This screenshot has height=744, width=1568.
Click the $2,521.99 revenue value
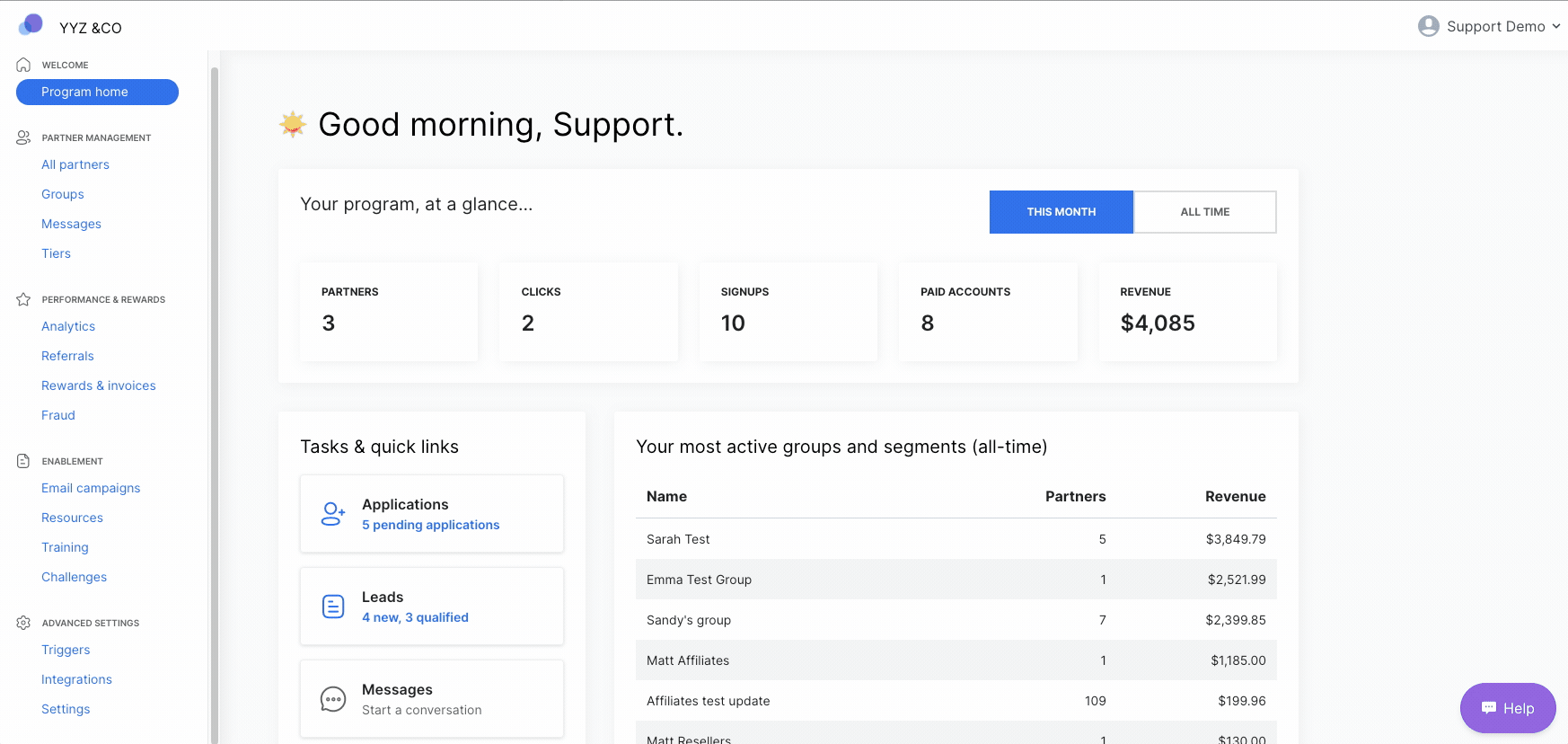coord(1237,580)
